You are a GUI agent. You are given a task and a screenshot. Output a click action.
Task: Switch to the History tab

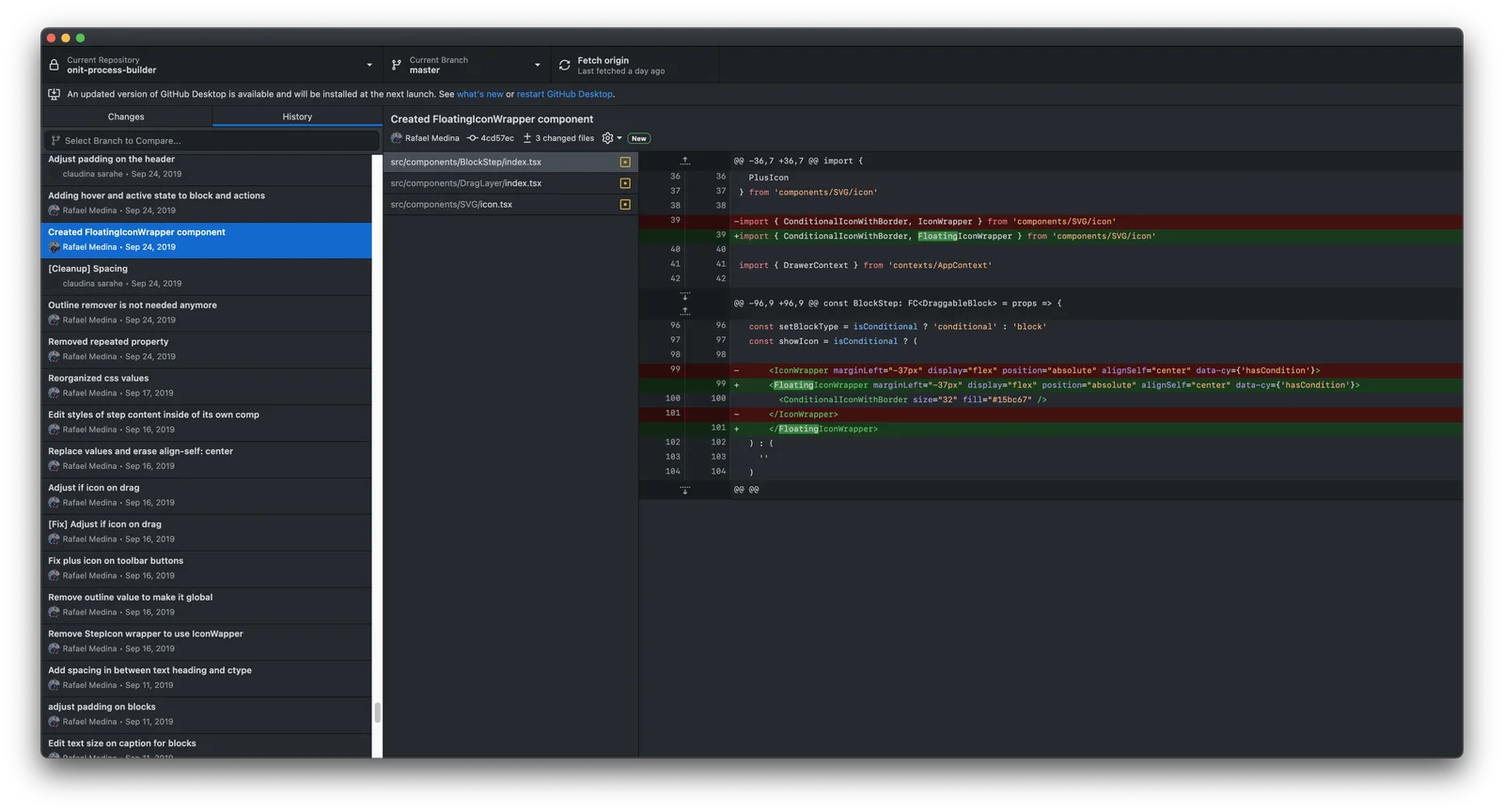click(297, 117)
